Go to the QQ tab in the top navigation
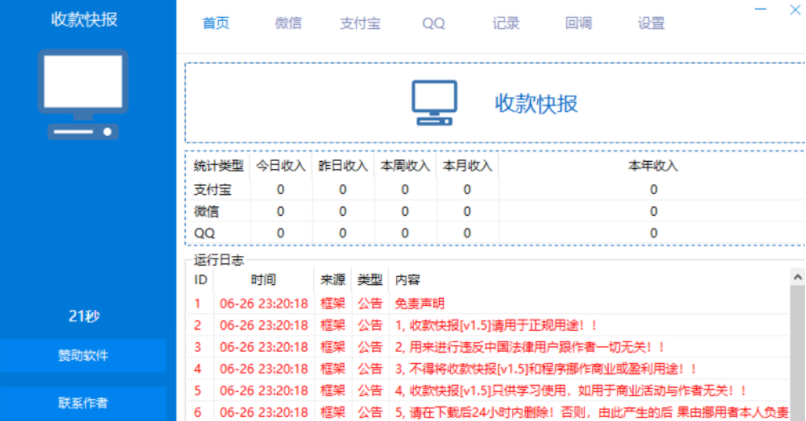 433,23
